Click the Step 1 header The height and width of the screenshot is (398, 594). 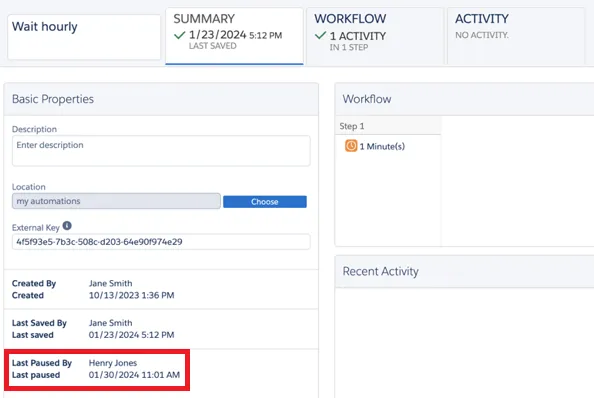pos(388,126)
